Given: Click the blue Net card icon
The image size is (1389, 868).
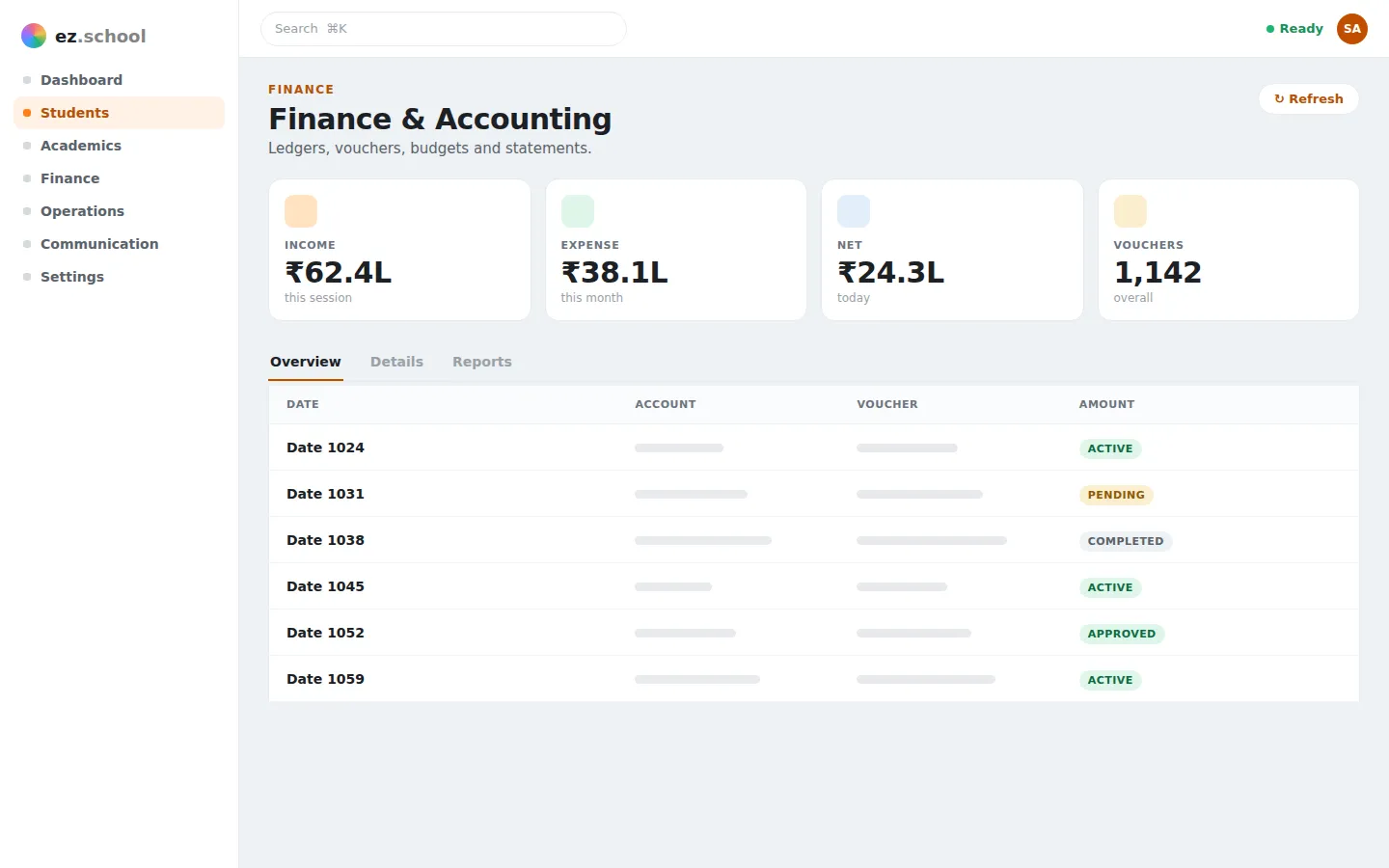Looking at the screenshot, I should coord(854,211).
